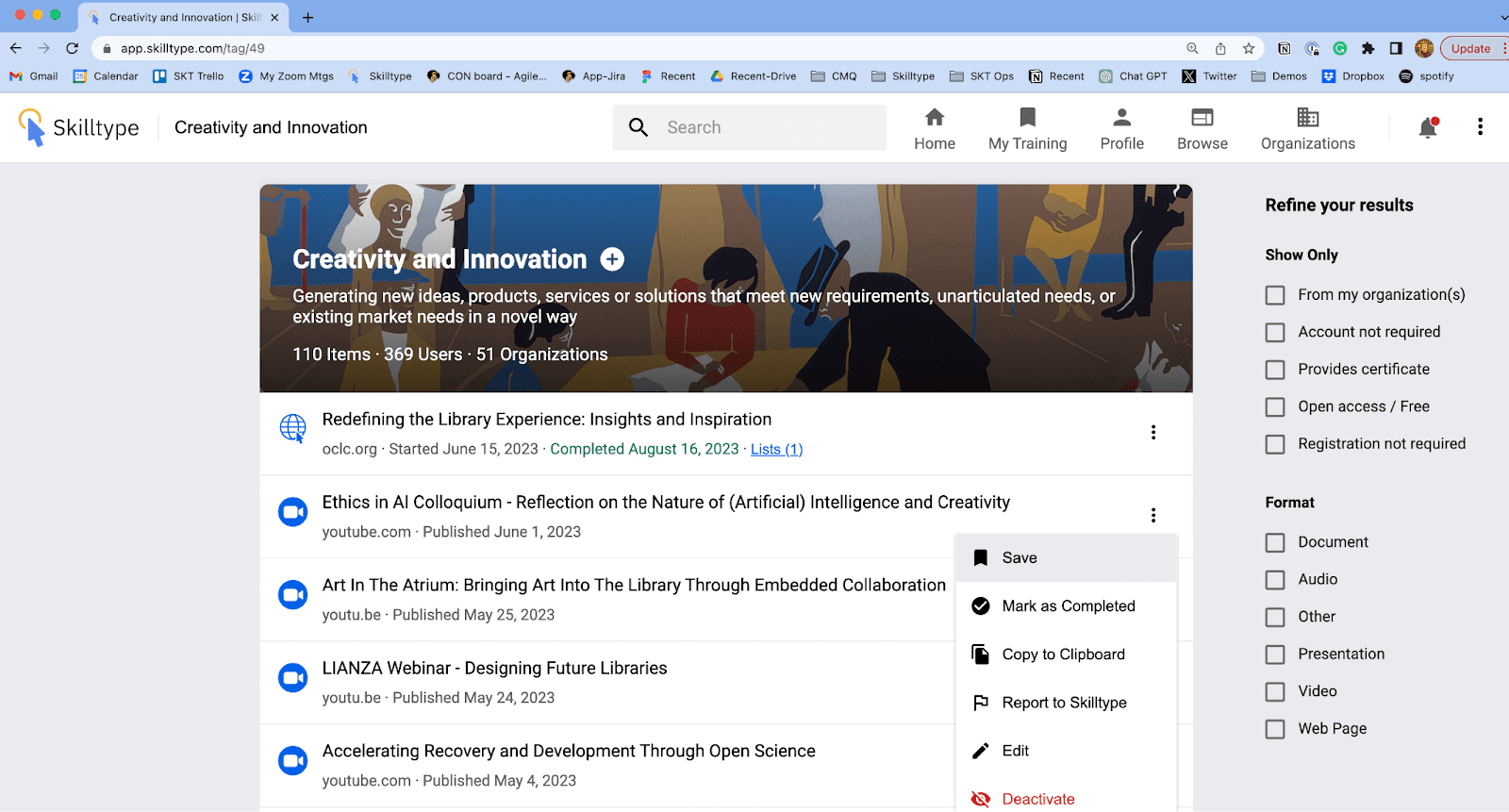Image resolution: width=1509 pixels, height=812 pixels.
Task: Check Registration not required filter
Action: click(1275, 444)
